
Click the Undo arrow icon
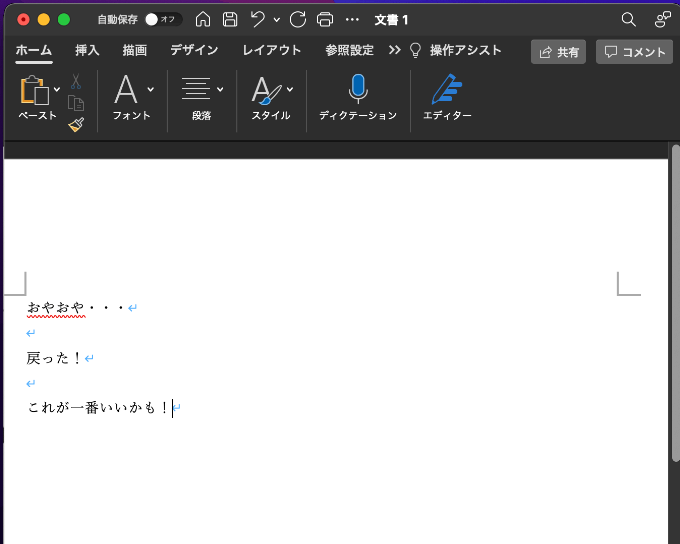[x=258, y=19]
